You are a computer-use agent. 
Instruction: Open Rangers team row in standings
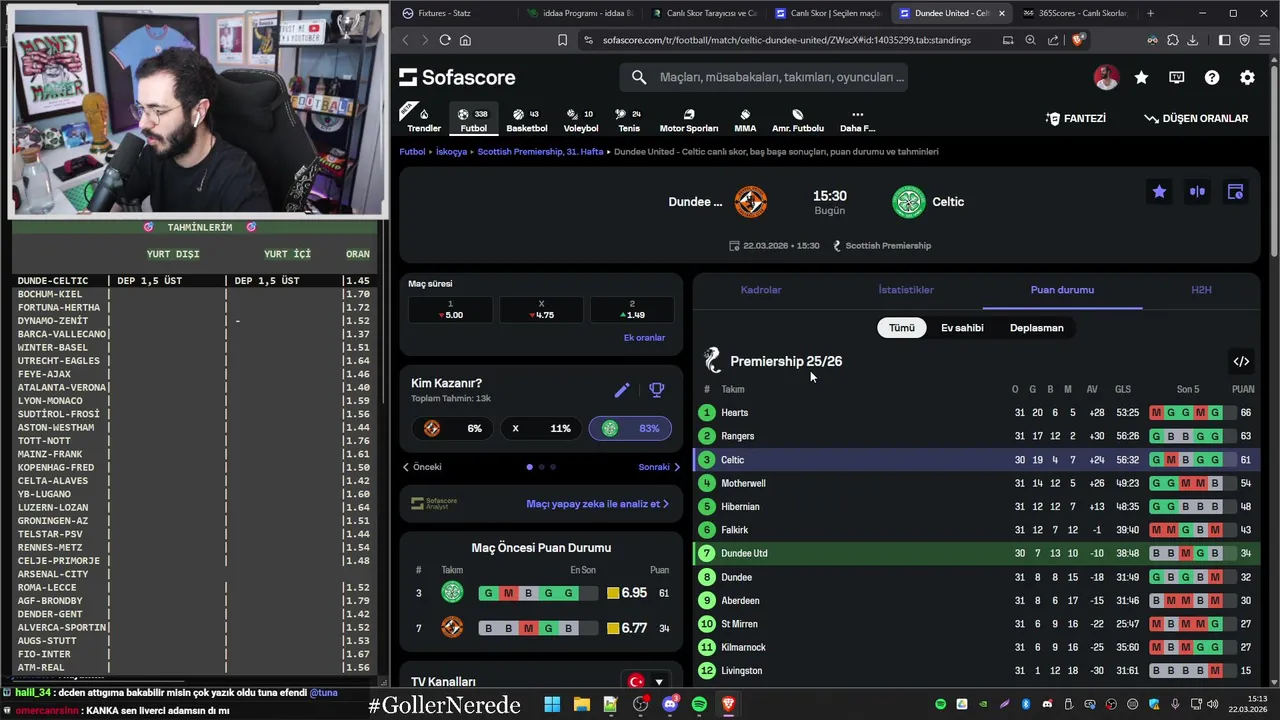click(976, 436)
